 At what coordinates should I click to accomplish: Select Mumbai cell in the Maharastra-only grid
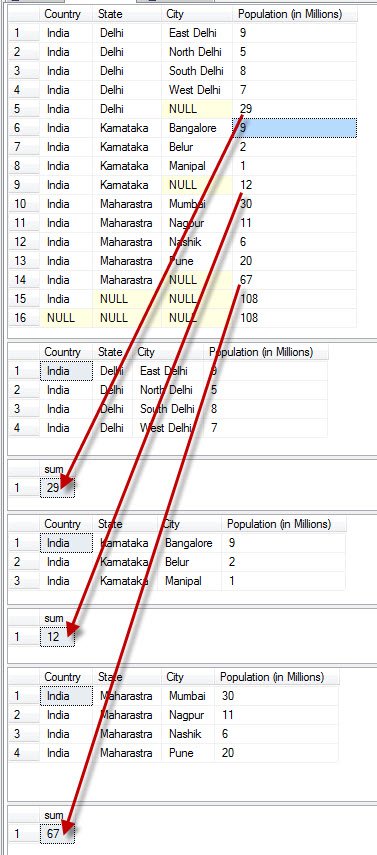[x=188, y=696]
